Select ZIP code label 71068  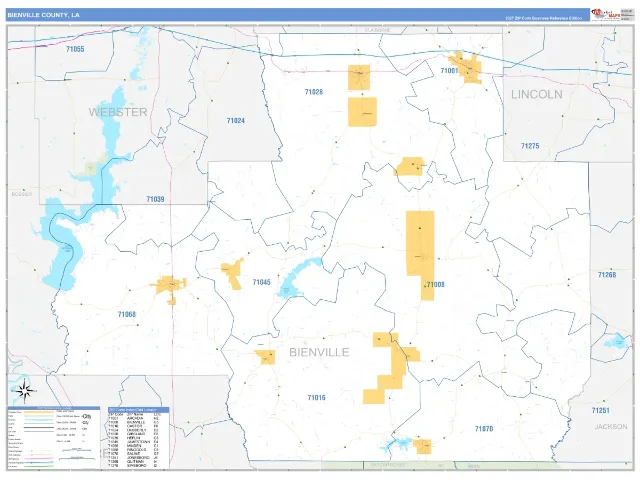(127, 314)
